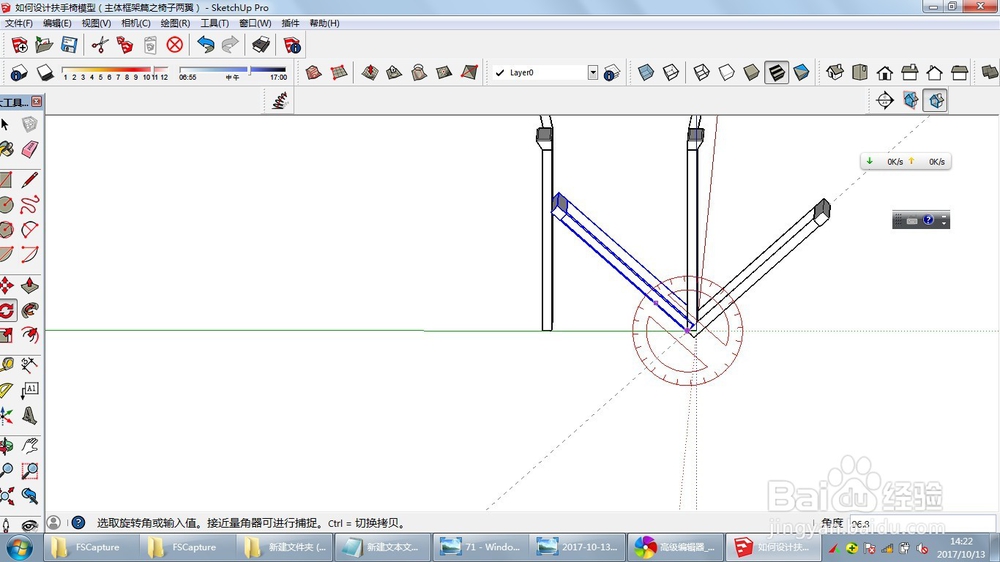The image size is (1000, 562).
Task: Select the 3D Text tool
Action: pyautogui.click(x=29, y=416)
